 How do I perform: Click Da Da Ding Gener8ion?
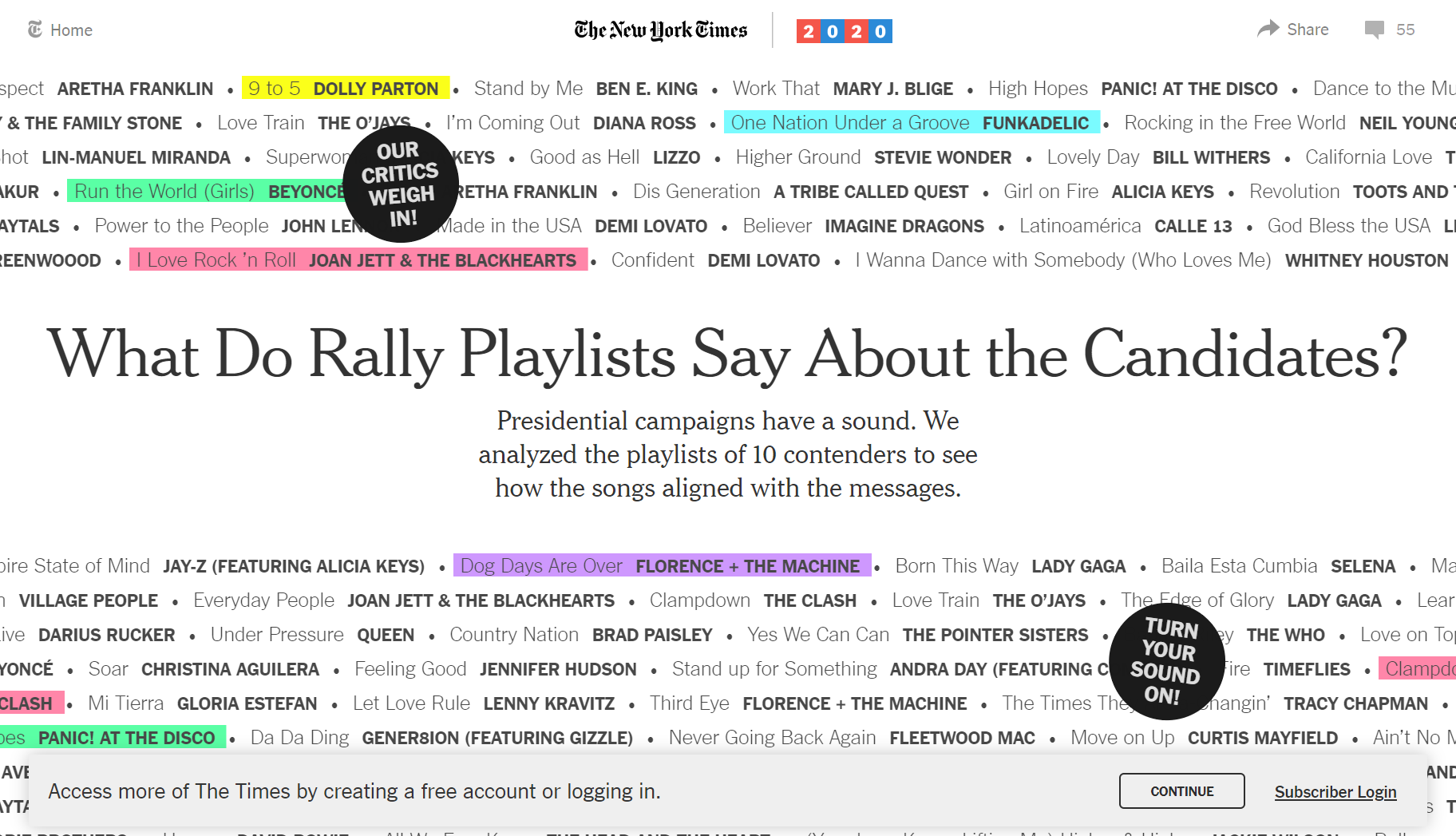(441, 737)
